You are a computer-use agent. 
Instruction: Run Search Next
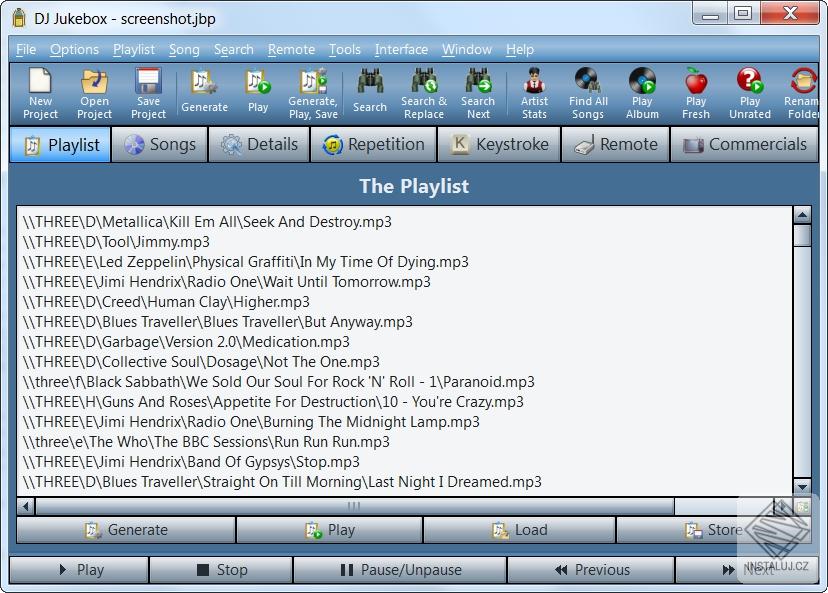click(478, 93)
